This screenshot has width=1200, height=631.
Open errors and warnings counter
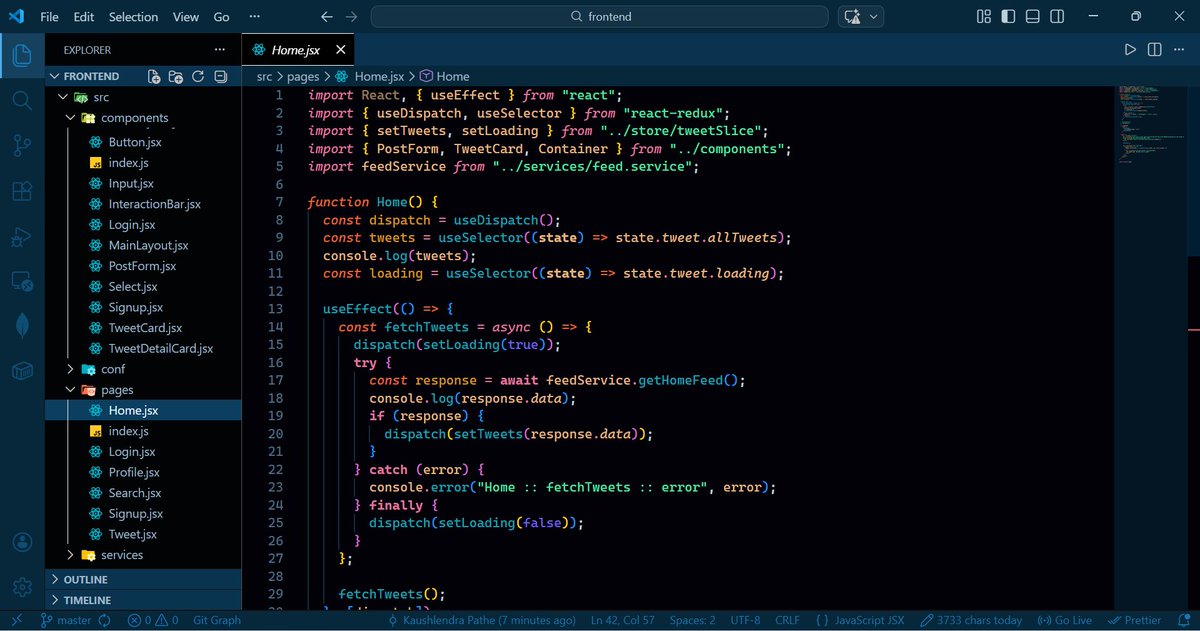point(153,620)
